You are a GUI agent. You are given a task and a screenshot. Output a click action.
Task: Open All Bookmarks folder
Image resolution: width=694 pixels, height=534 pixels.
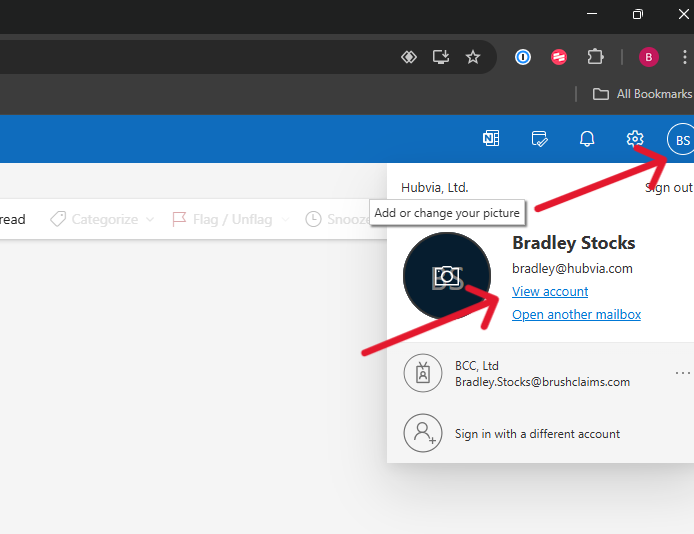pyautogui.click(x=642, y=94)
